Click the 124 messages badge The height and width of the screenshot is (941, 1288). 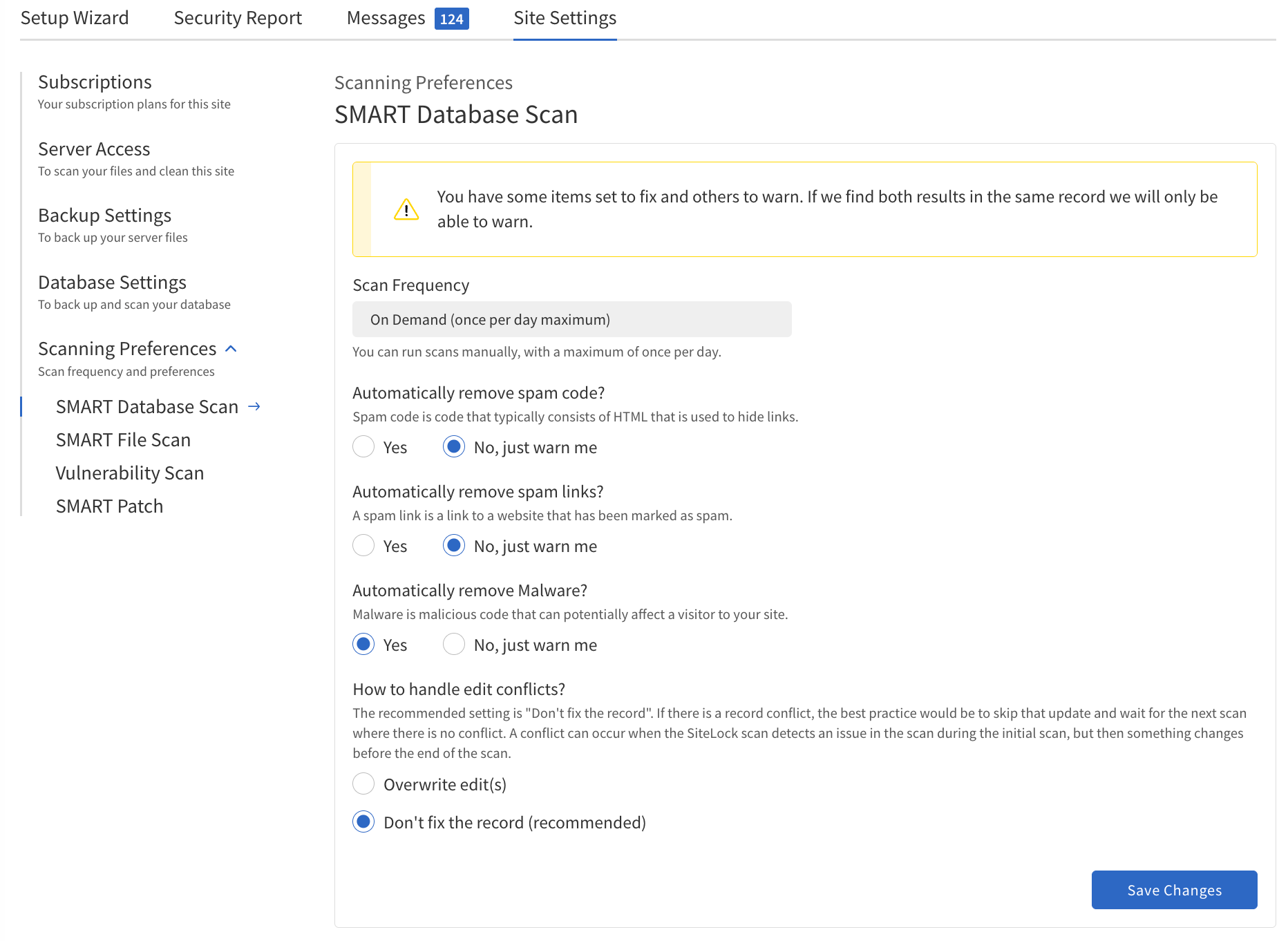click(452, 19)
